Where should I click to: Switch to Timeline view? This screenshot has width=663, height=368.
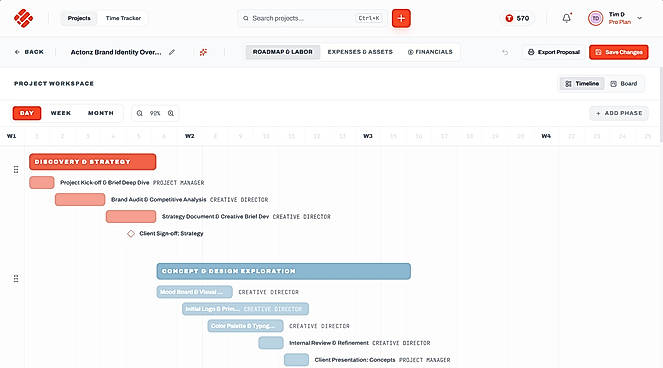coord(582,84)
